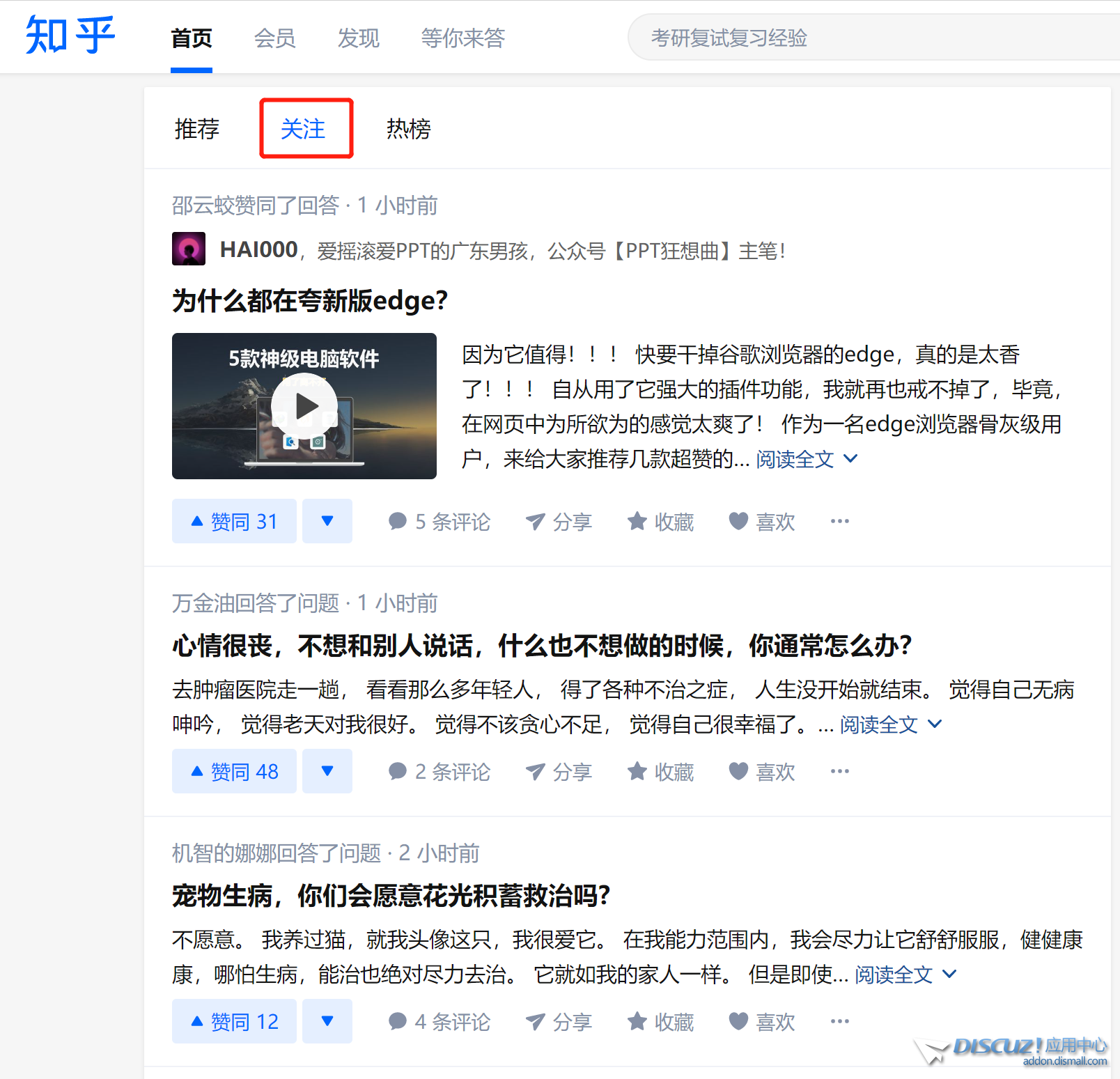
Task: Open comments on the edge browser answer
Action: point(440,522)
